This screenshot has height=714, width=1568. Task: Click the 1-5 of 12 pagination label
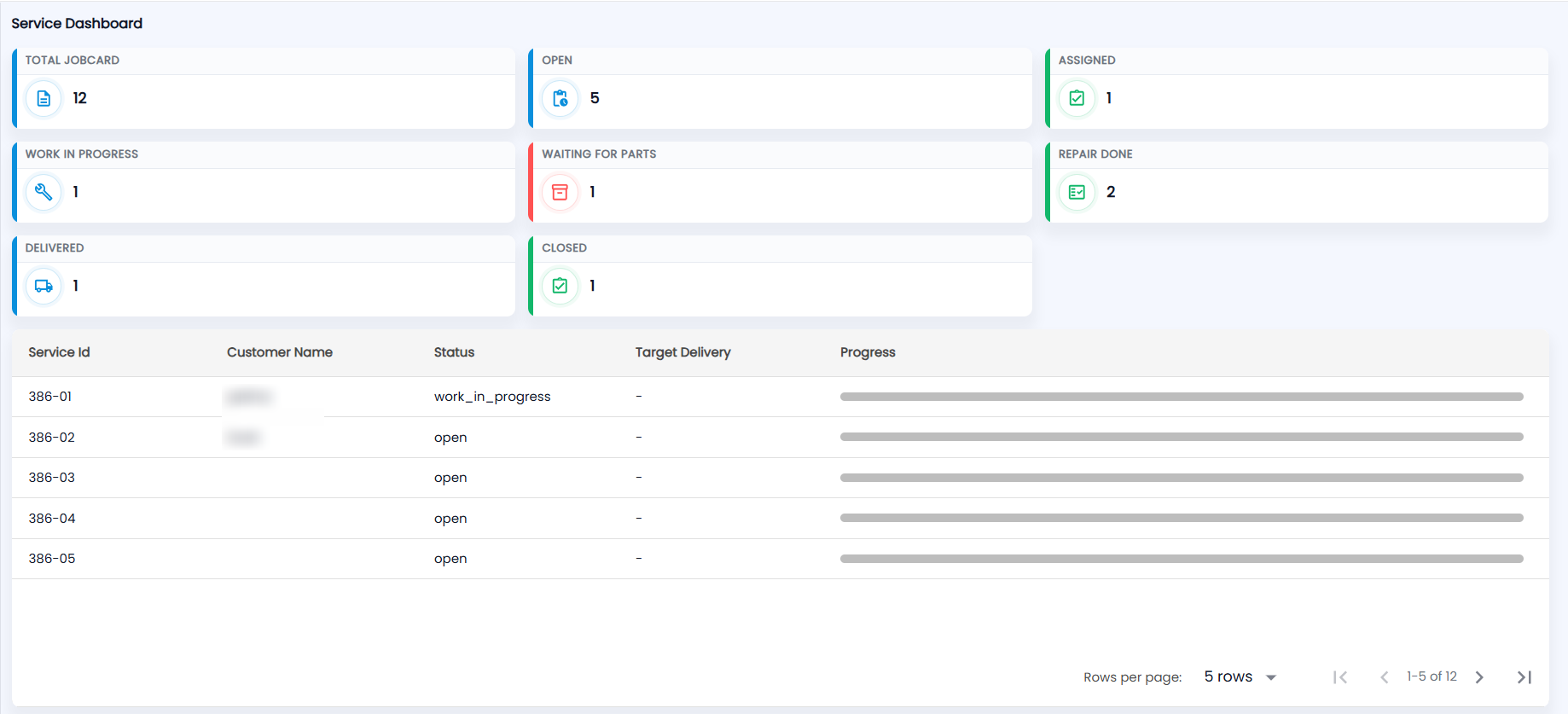coord(1432,676)
